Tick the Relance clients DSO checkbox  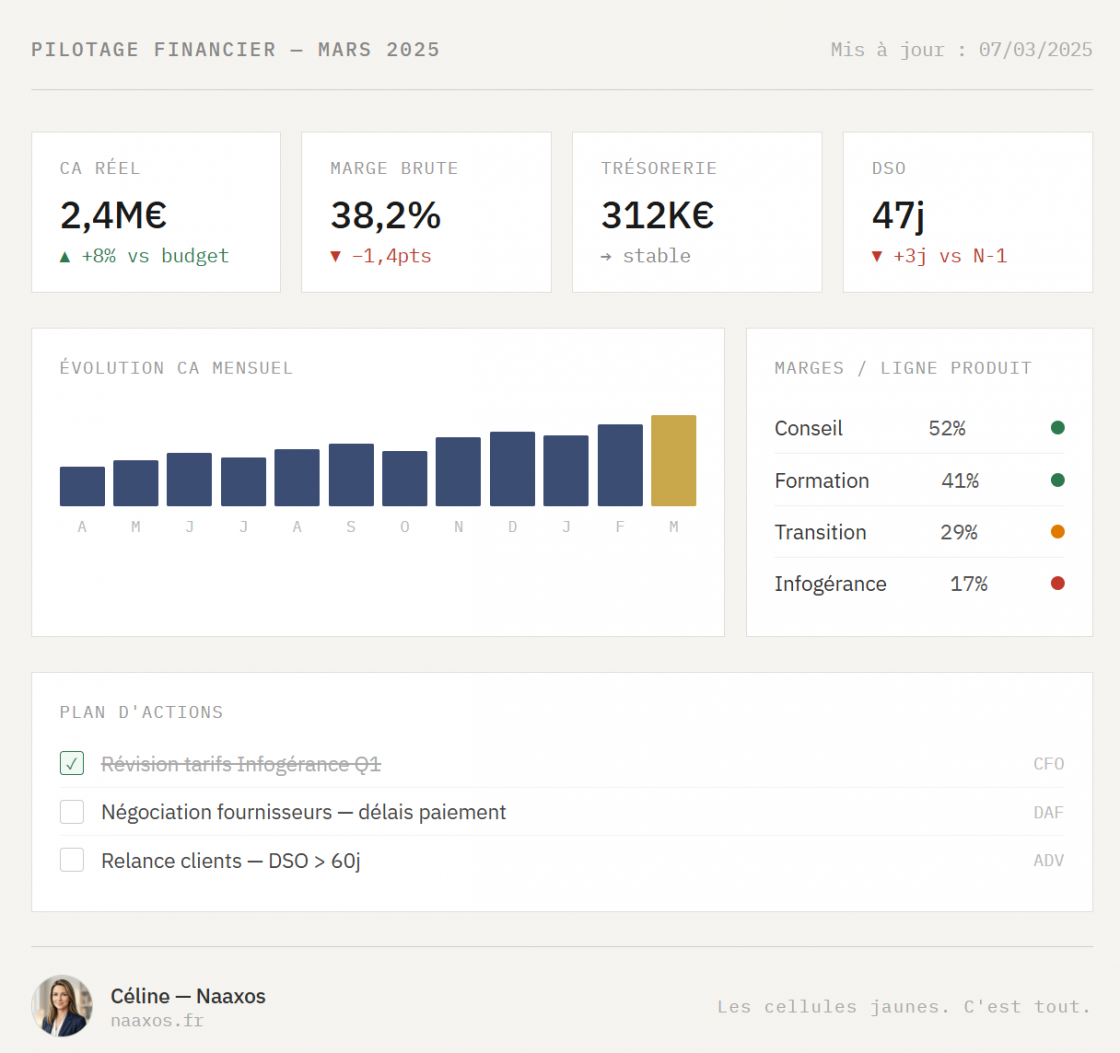(72, 860)
